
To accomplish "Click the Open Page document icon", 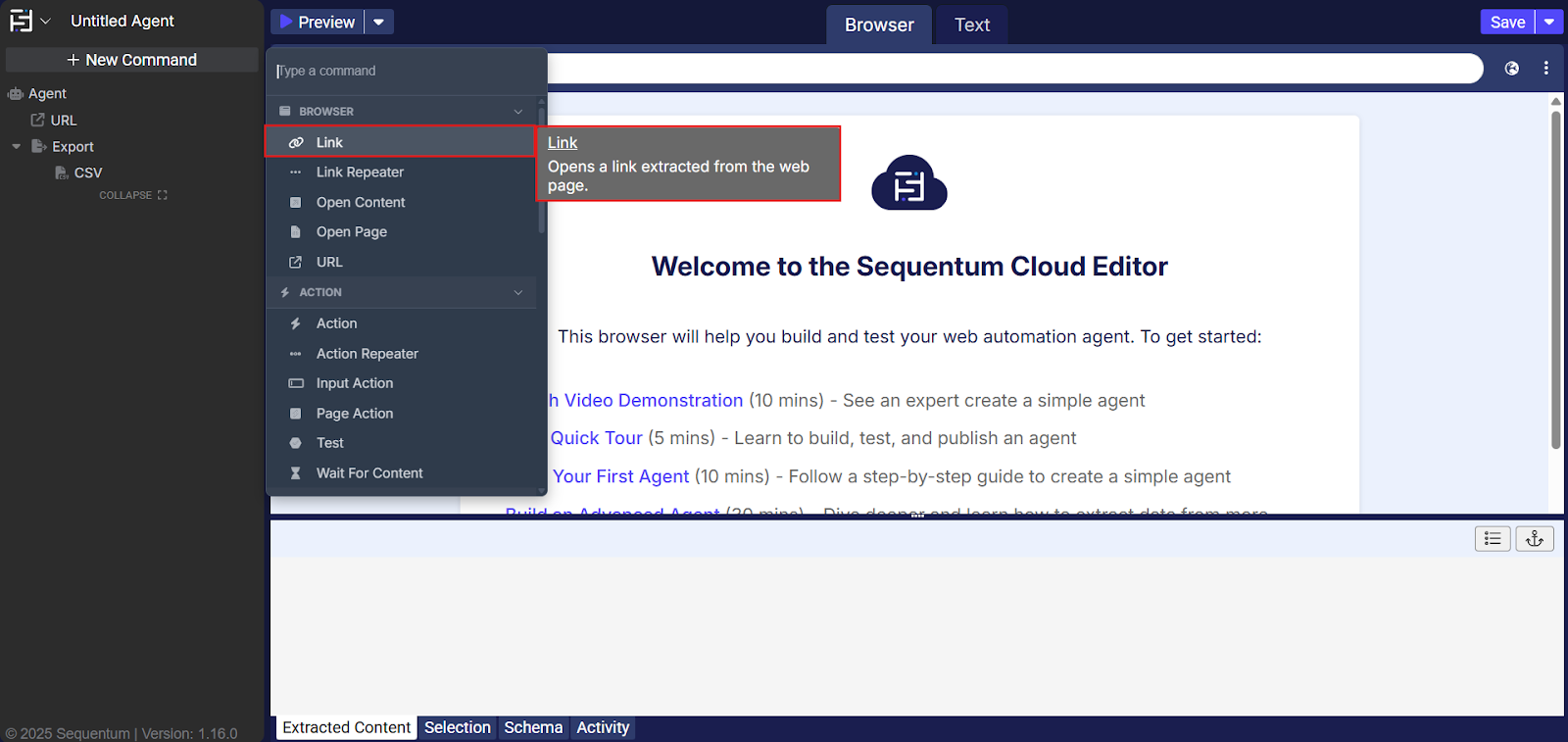I will 296,232.
